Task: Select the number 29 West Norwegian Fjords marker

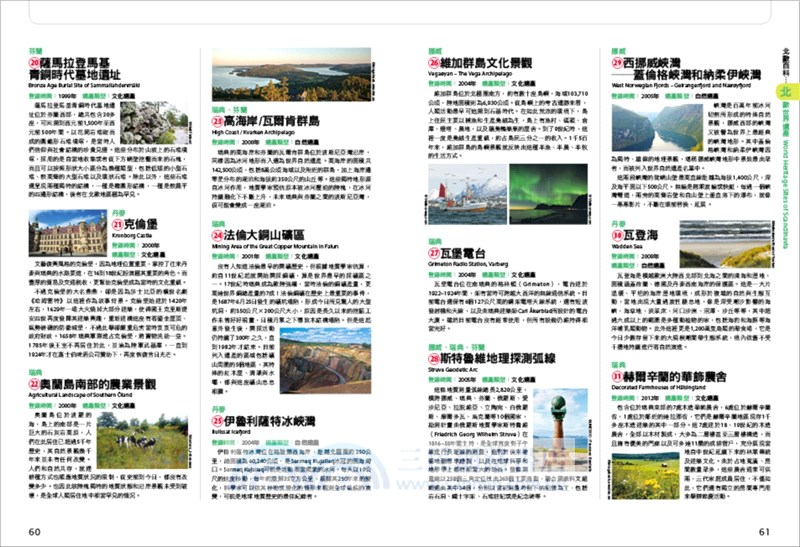Action: pyautogui.click(x=617, y=60)
